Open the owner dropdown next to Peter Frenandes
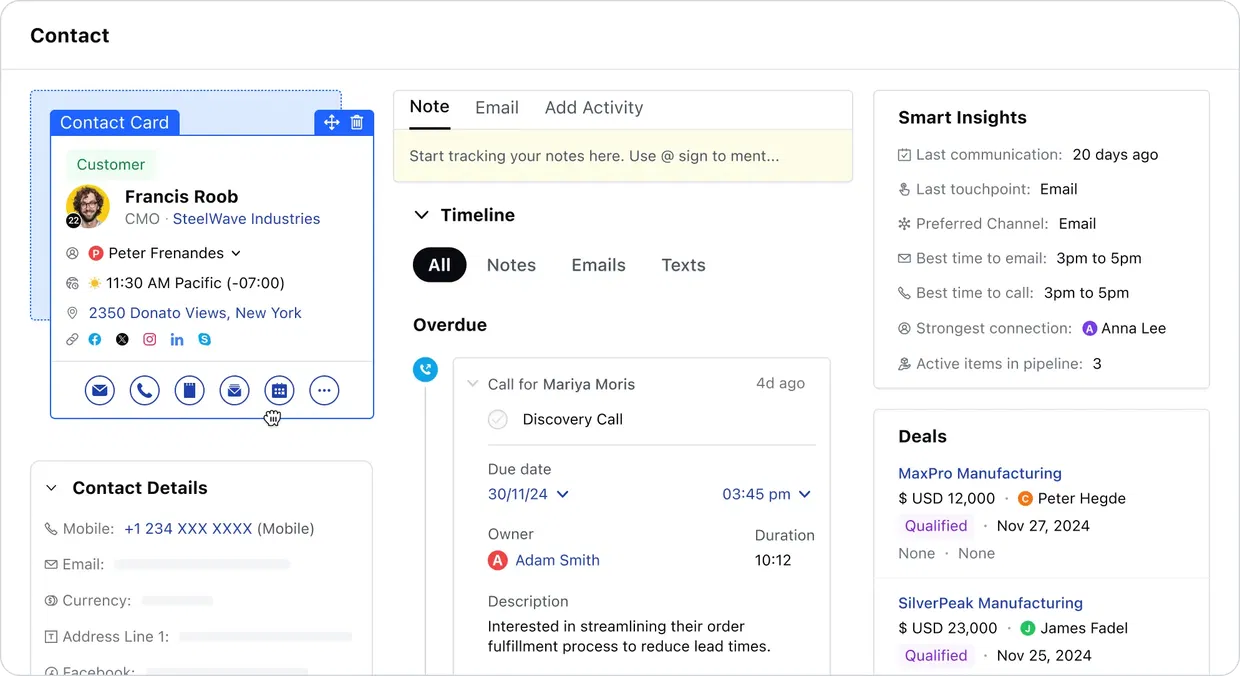 tap(236, 254)
